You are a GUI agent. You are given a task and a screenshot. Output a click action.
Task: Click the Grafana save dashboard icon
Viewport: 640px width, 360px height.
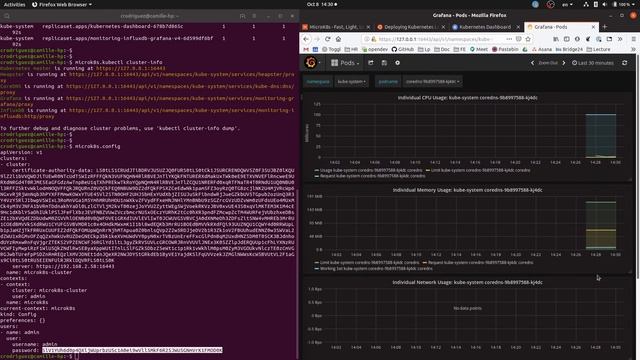[x=384, y=63]
